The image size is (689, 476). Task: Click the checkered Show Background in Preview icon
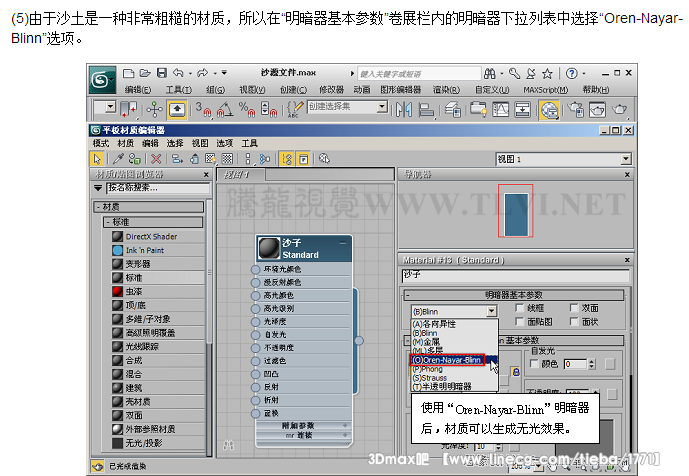pos(227,159)
